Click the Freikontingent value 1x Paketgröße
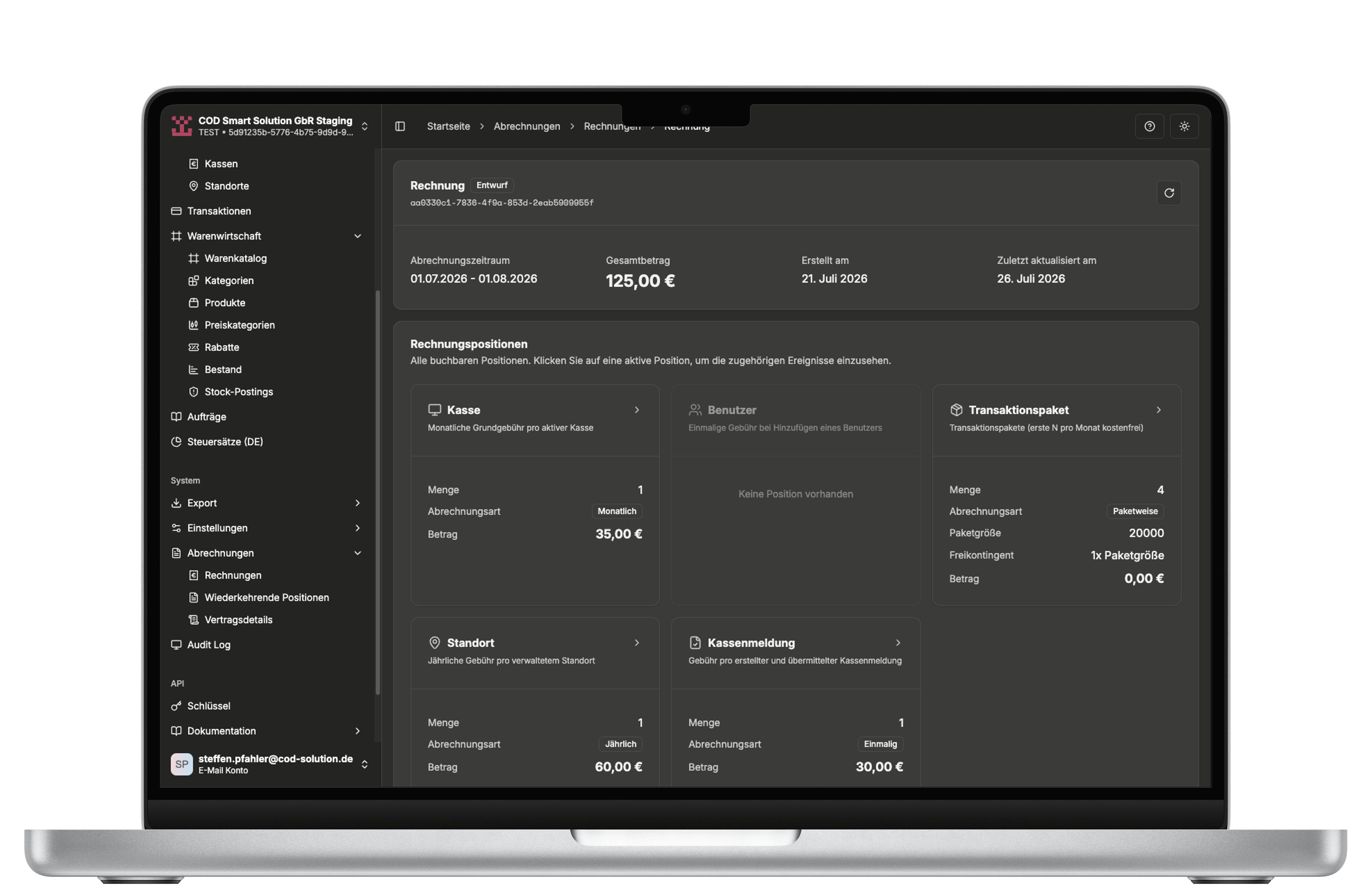 point(1127,556)
